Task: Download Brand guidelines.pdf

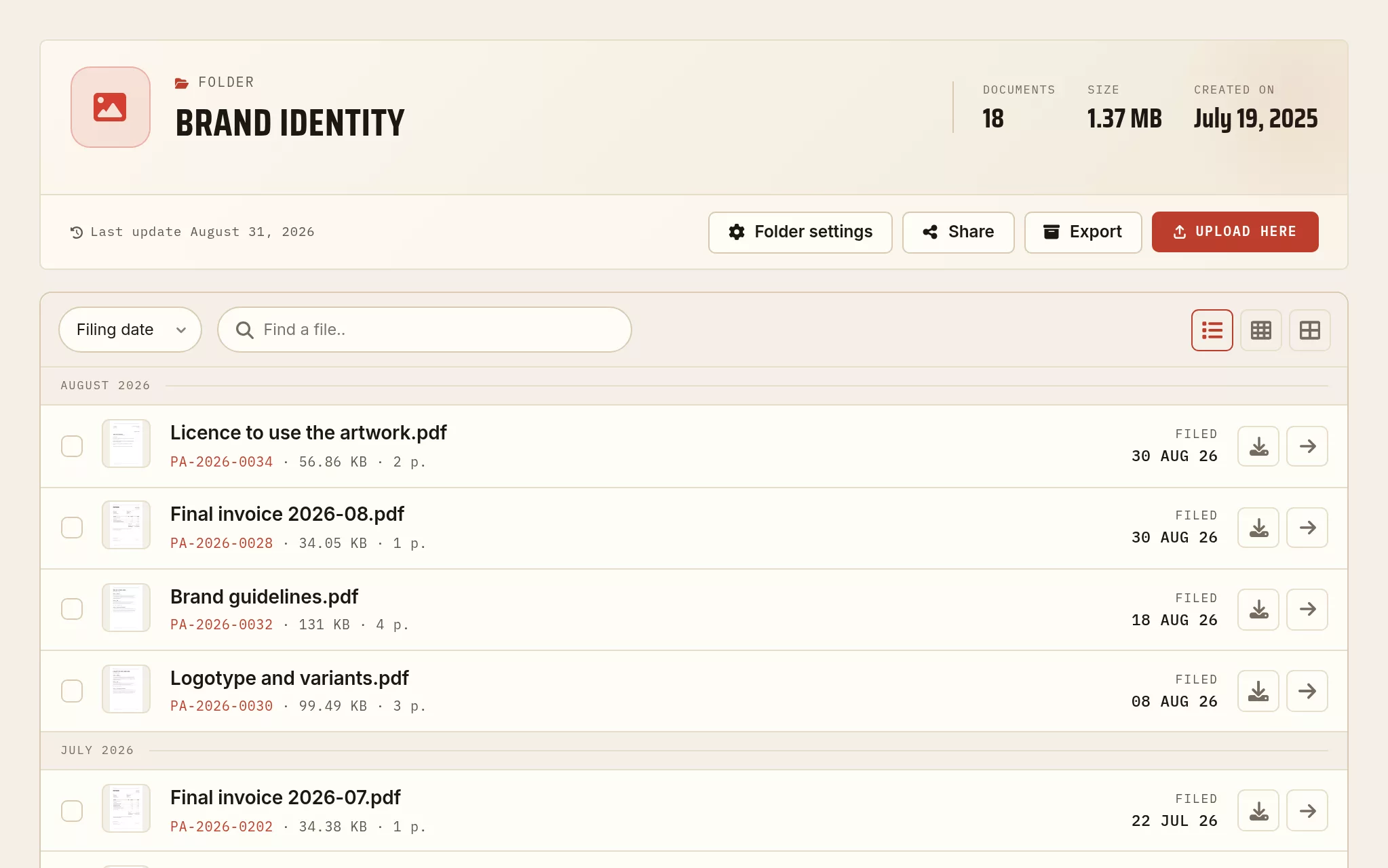Action: [x=1258, y=609]
